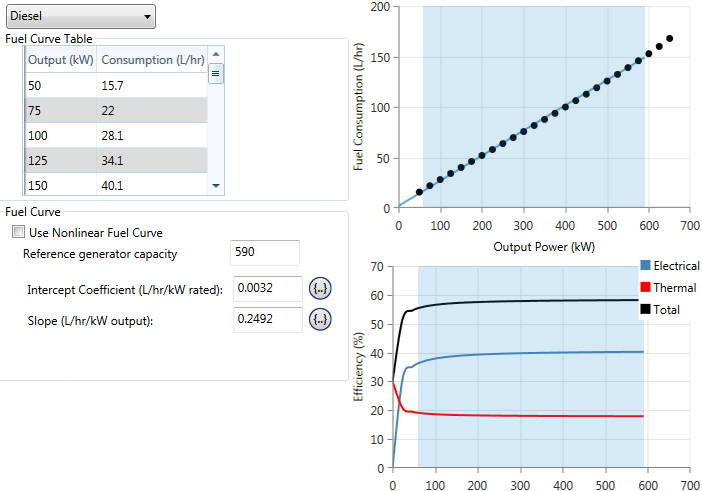
Task: Click the red Thermal legend swatch
Action: [645, 288]
